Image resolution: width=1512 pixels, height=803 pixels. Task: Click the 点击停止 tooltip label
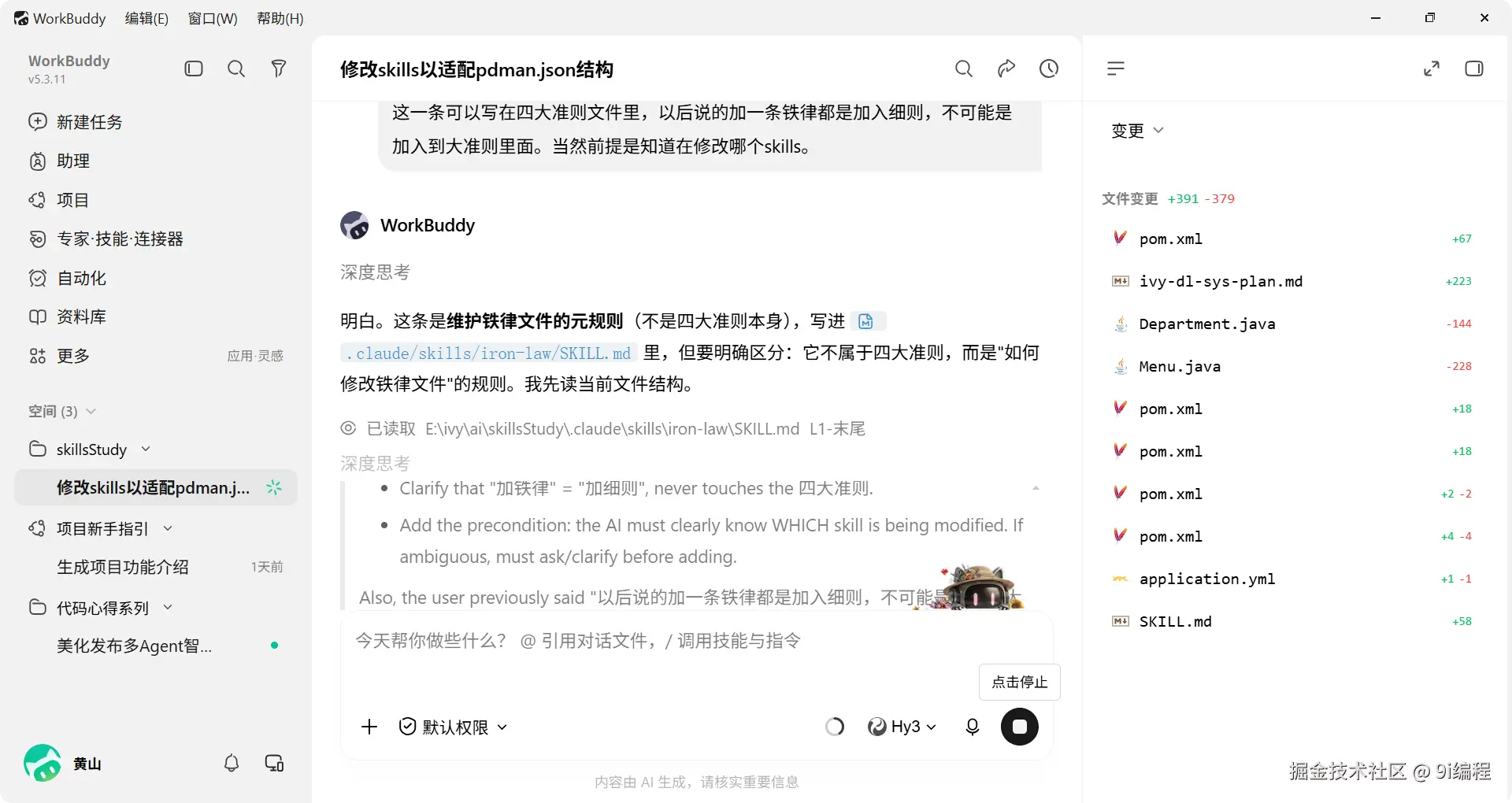point(1020,682)
